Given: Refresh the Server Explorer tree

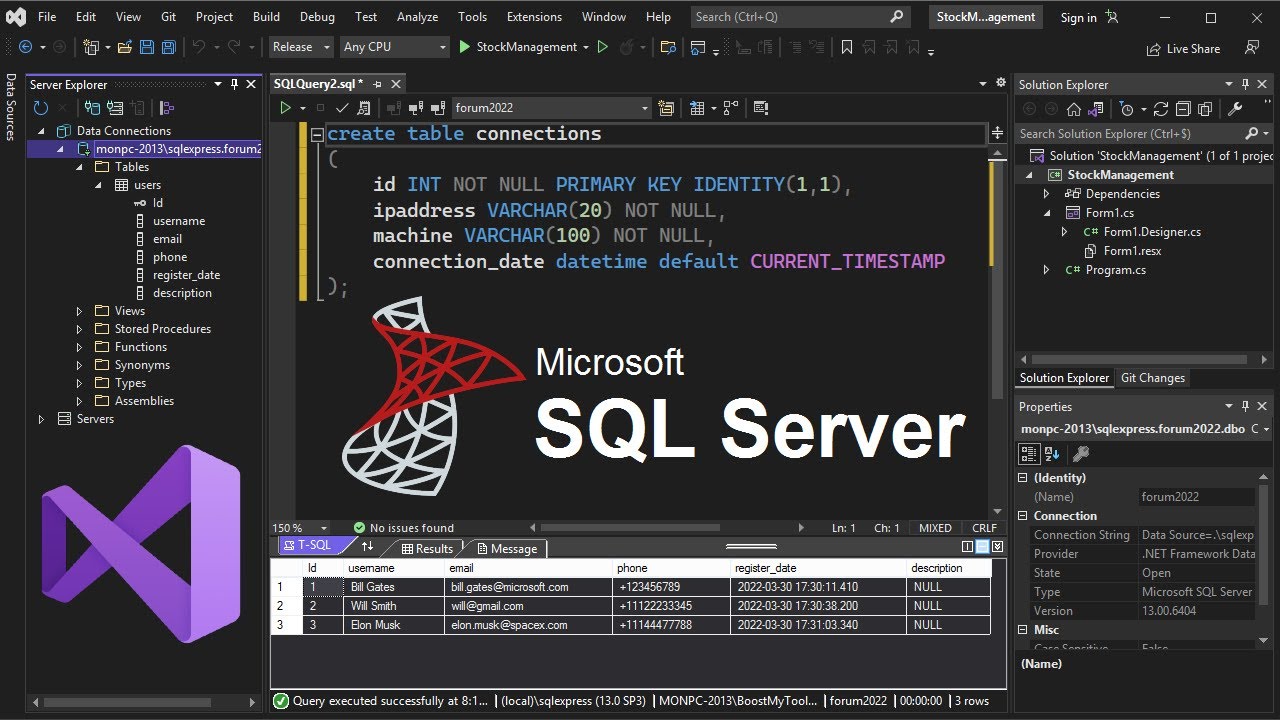Looking at the screenshot, I should click(42, 108).
